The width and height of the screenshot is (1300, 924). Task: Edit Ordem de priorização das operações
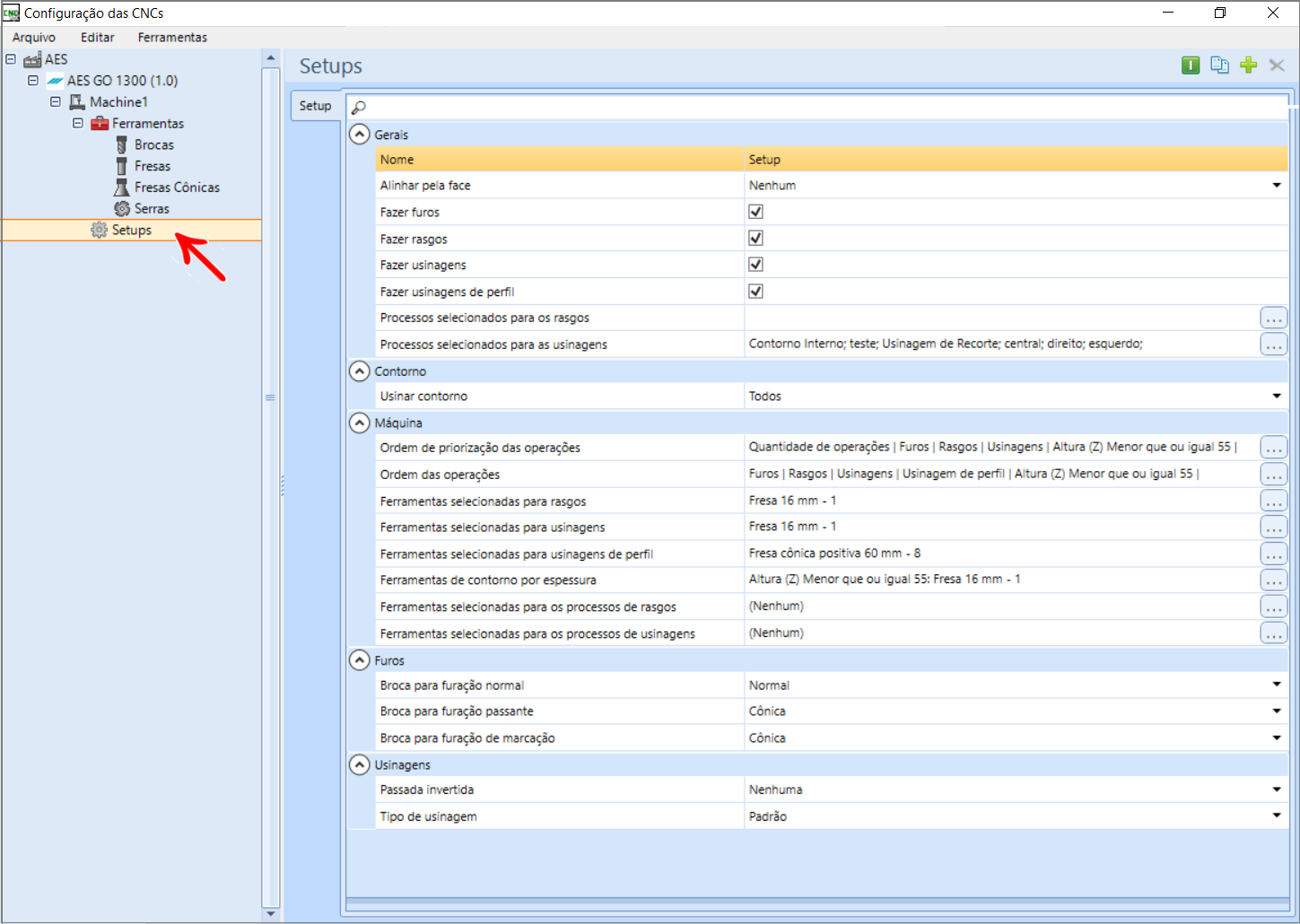click(x=1273, y=447)
